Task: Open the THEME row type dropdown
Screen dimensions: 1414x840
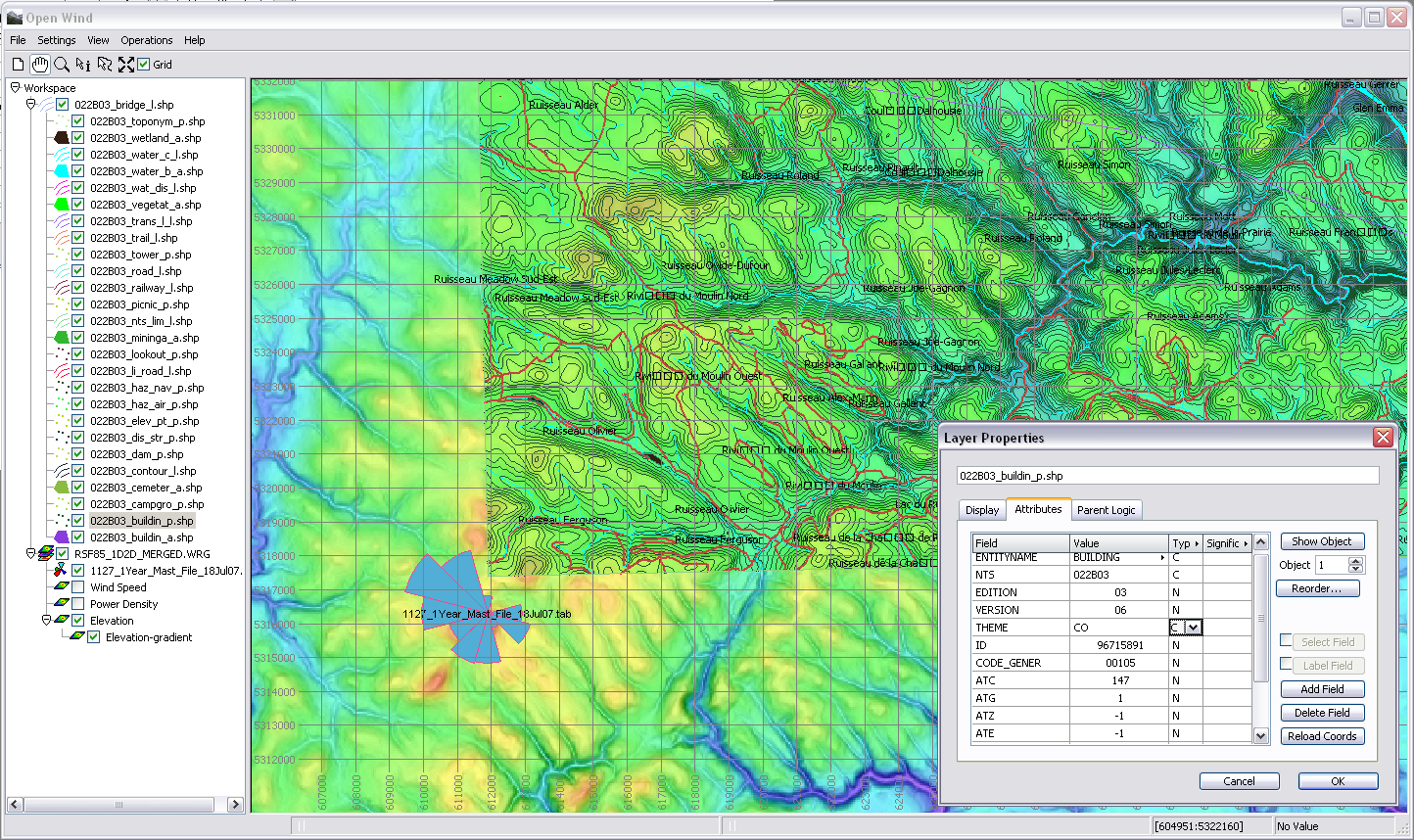Action: click(x=1194, y=628)
